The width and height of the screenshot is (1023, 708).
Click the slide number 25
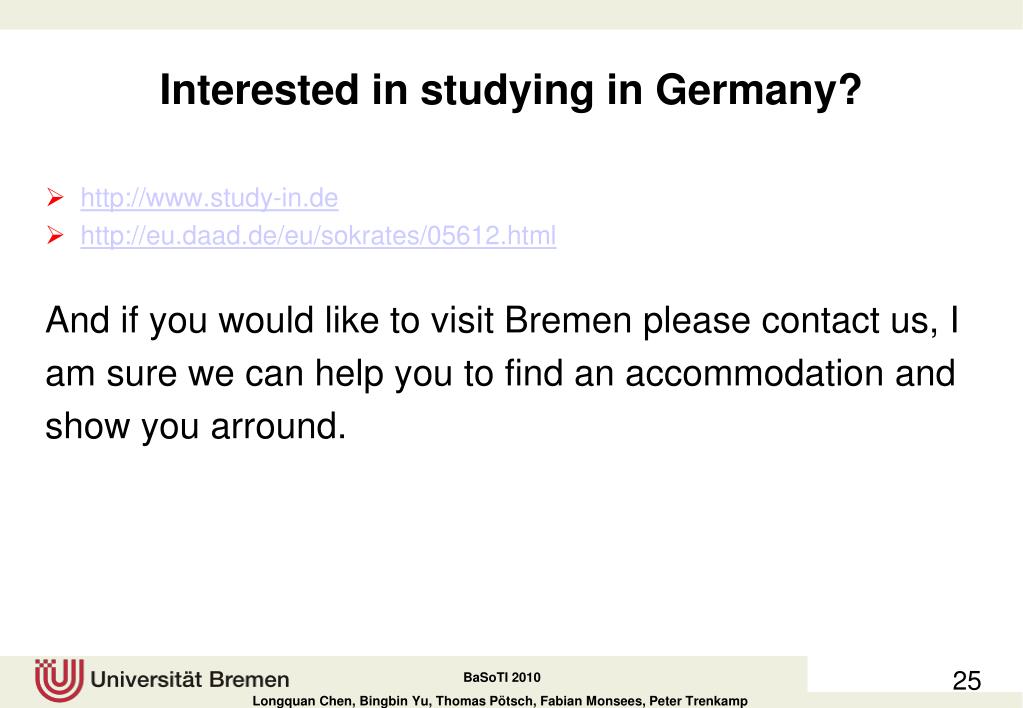pos(967,681)
